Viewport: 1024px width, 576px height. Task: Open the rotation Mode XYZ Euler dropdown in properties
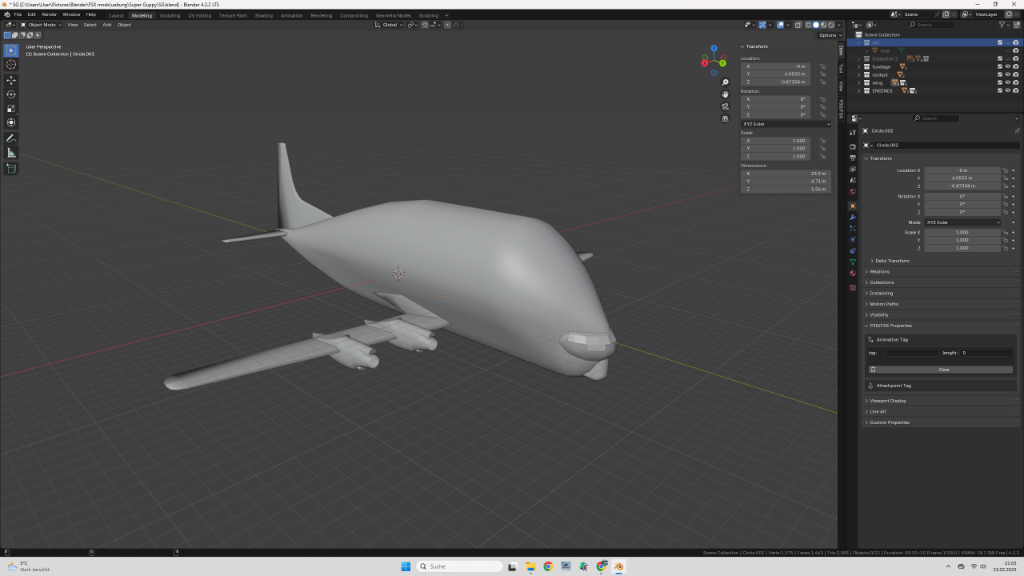[x=962, y=222]
